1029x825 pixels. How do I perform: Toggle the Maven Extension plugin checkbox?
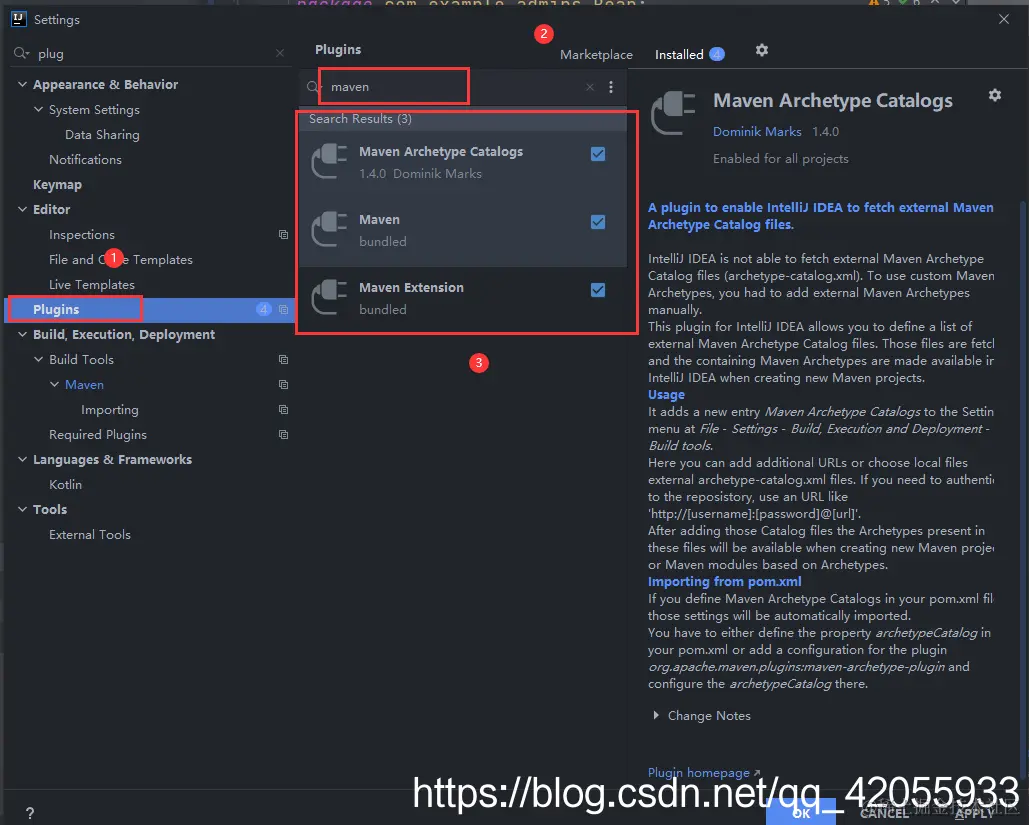[598, 289]
